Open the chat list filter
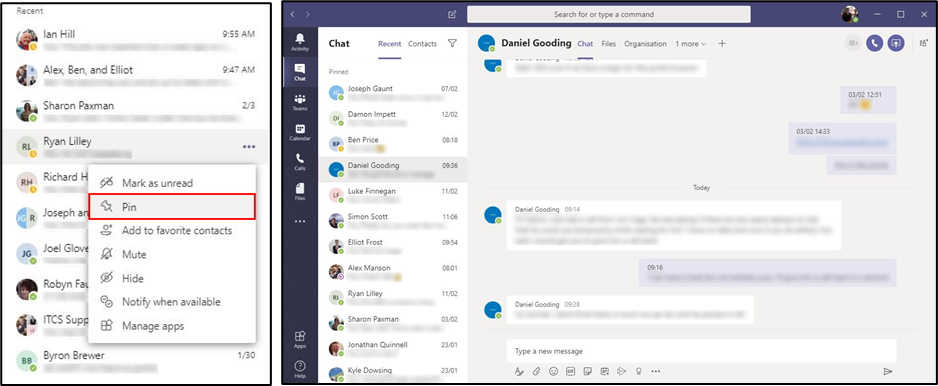The height and width of the screenshot is (386, 938). (452, 43)
